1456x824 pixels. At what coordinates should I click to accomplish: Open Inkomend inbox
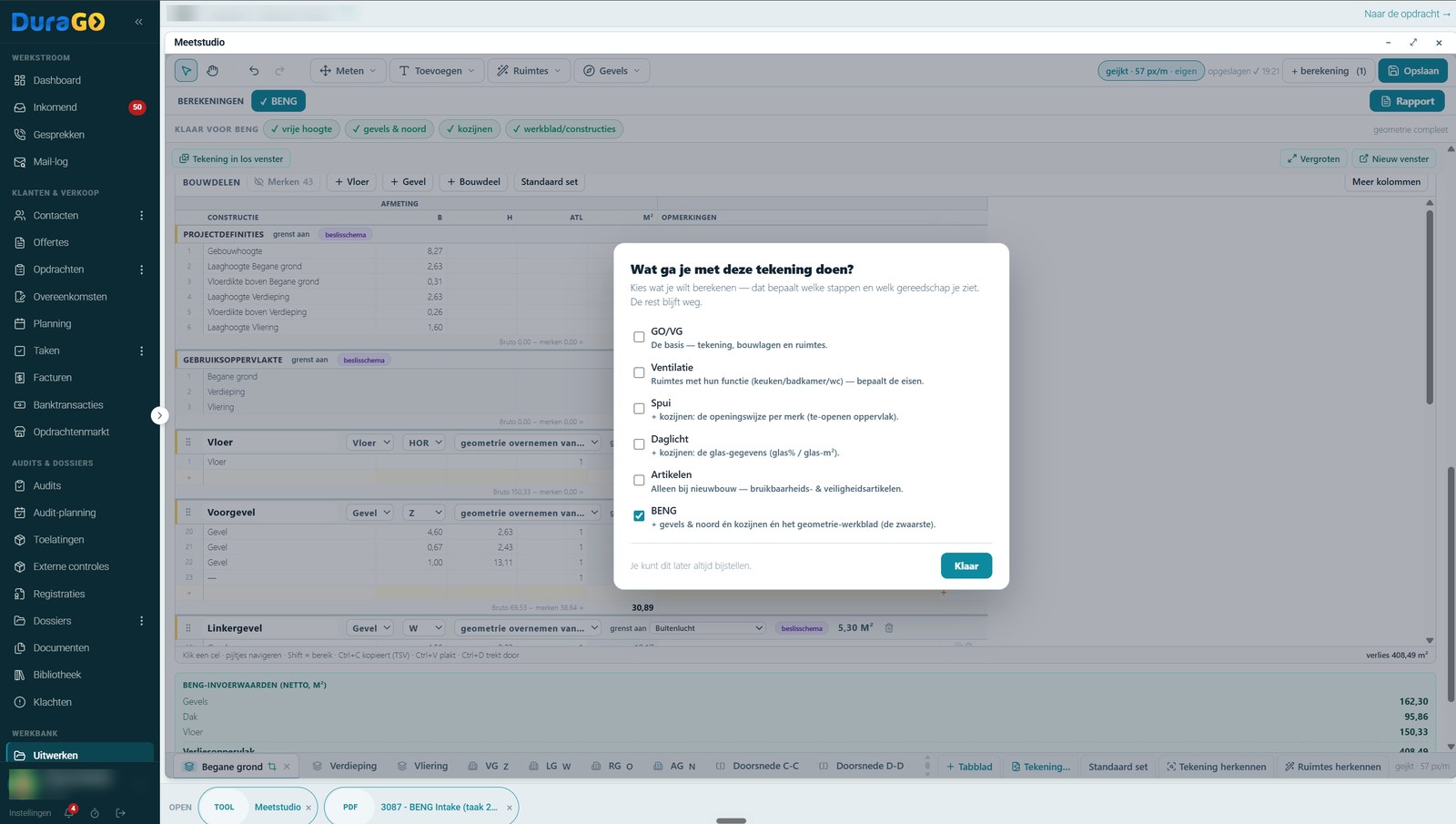click(55, 107)
